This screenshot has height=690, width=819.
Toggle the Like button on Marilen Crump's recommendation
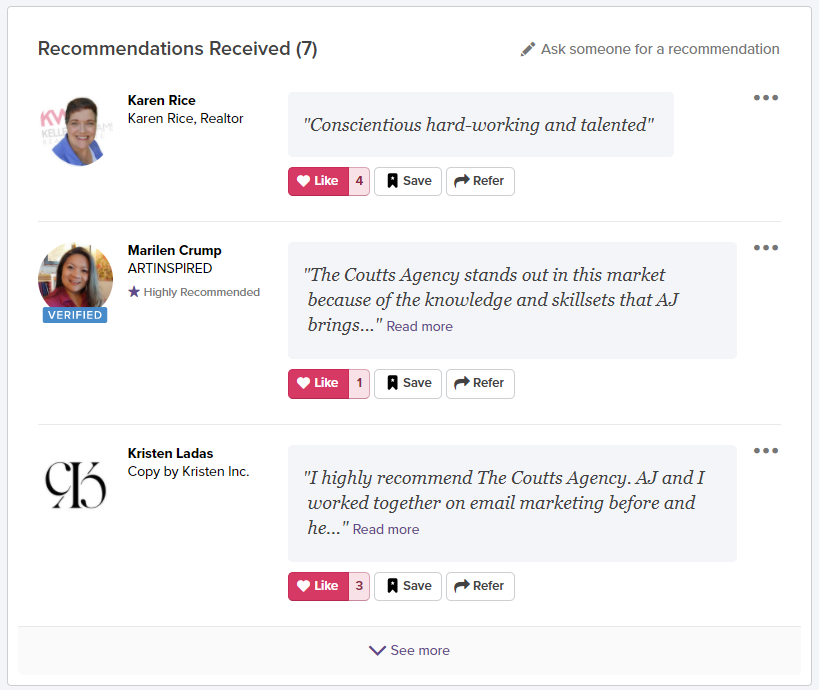[317, 383]
